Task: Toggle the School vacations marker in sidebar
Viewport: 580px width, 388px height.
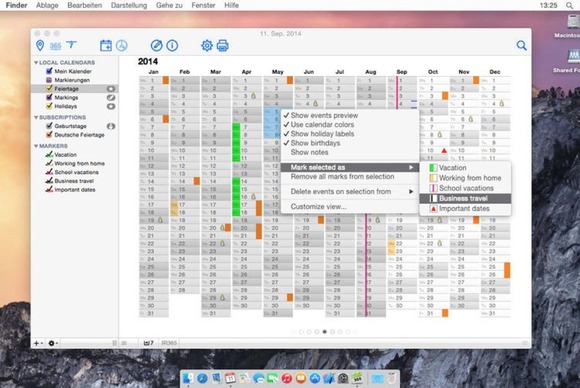Action: [49, 172]
